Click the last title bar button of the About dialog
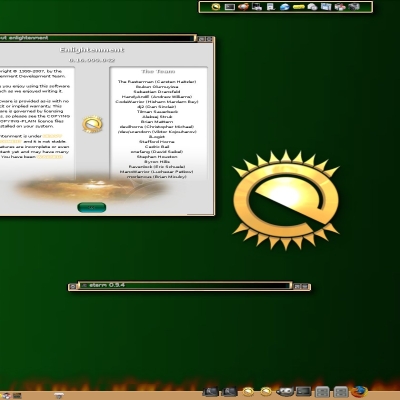This screenshot has width=400, height=400. coord(209,39)
